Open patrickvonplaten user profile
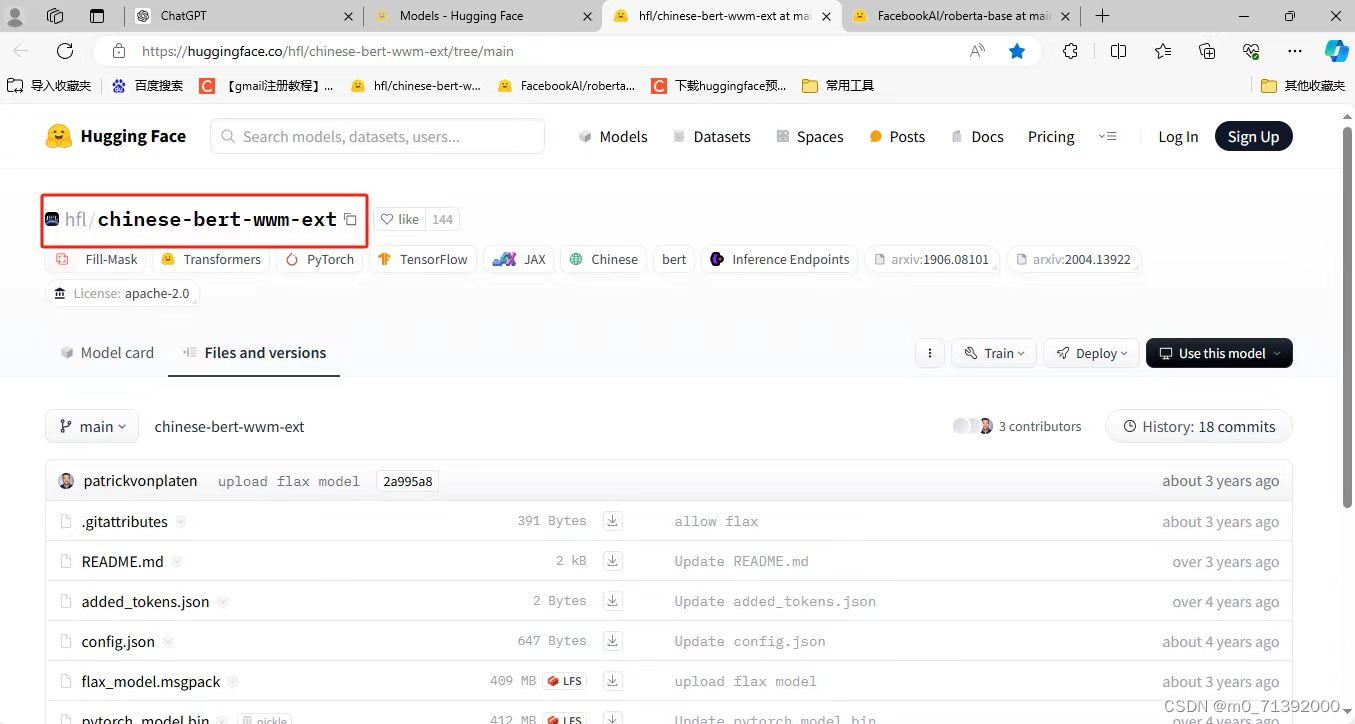The height and width of the screenshot is (724, 1355). (140, 481)
